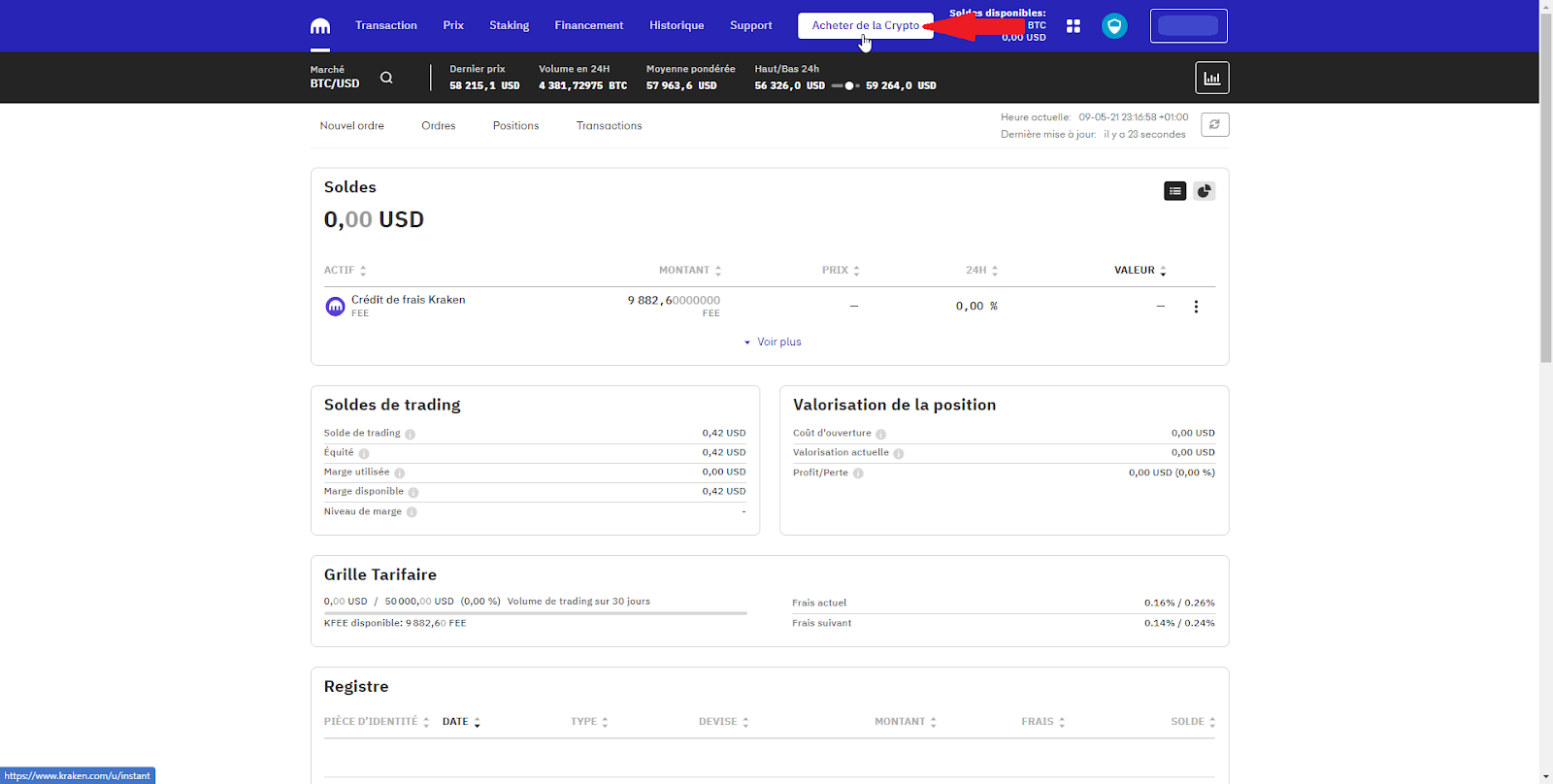The width and height of the screenshot is (1553, 784).
Task: Sort balances by MONTANT column
Action: click(x=690, y=271)
